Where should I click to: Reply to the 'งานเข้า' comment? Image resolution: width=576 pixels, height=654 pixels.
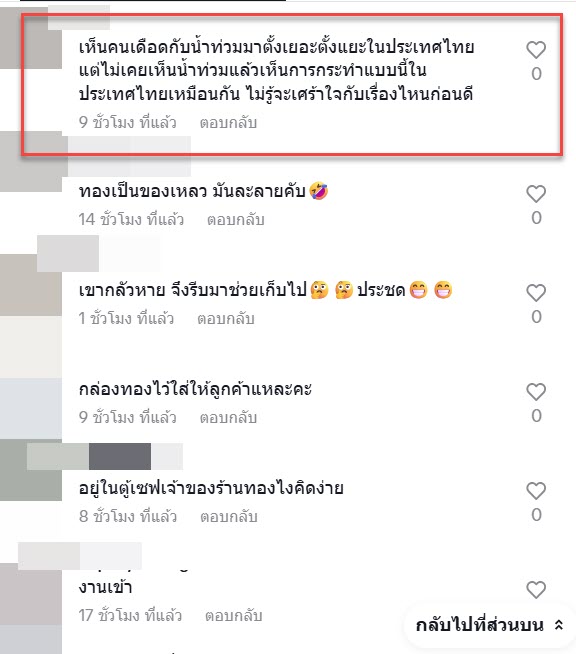(x=234, y=616)
